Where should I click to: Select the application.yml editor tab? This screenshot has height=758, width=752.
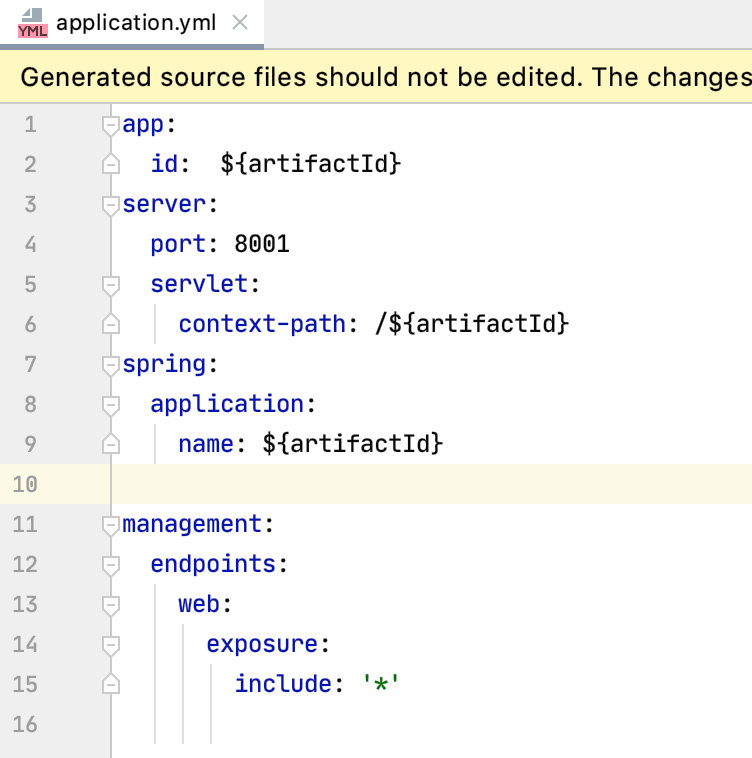pos(136,23)
